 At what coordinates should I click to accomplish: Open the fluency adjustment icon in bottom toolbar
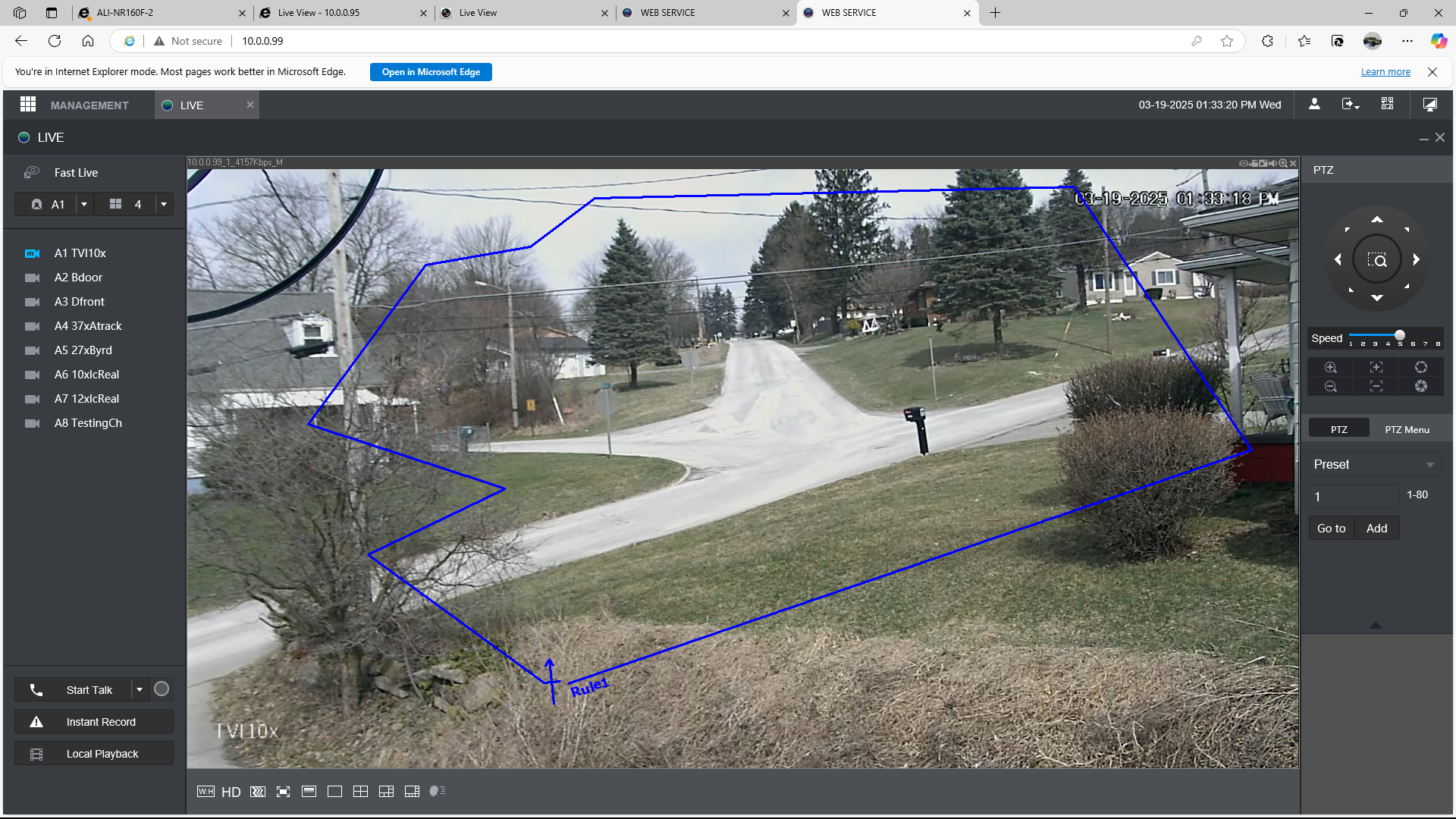258,792
